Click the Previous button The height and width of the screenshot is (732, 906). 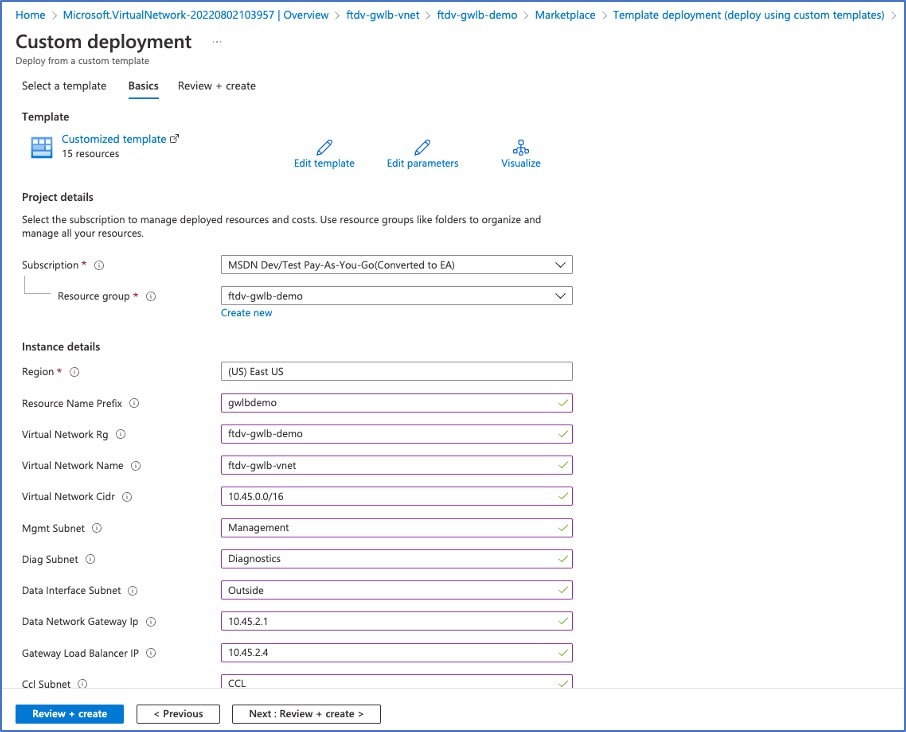(177, 713)
